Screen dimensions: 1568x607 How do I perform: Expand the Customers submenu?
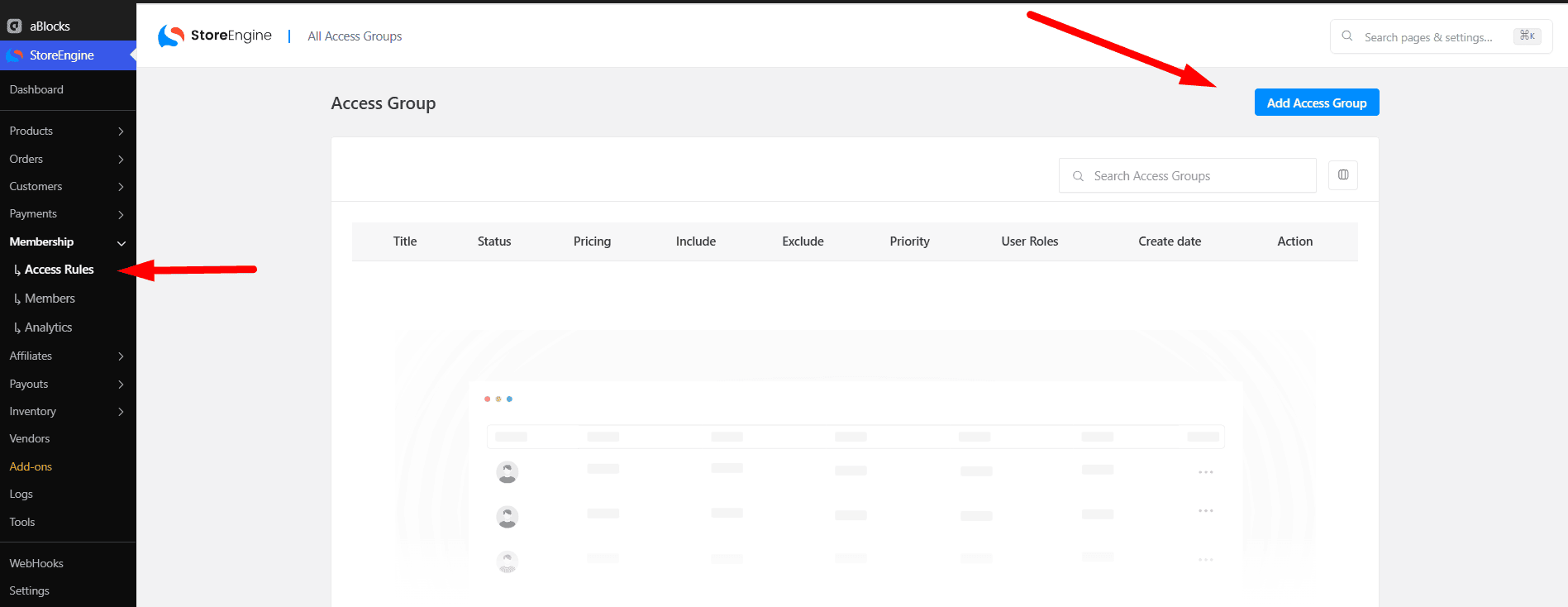[x=121, y=187]
